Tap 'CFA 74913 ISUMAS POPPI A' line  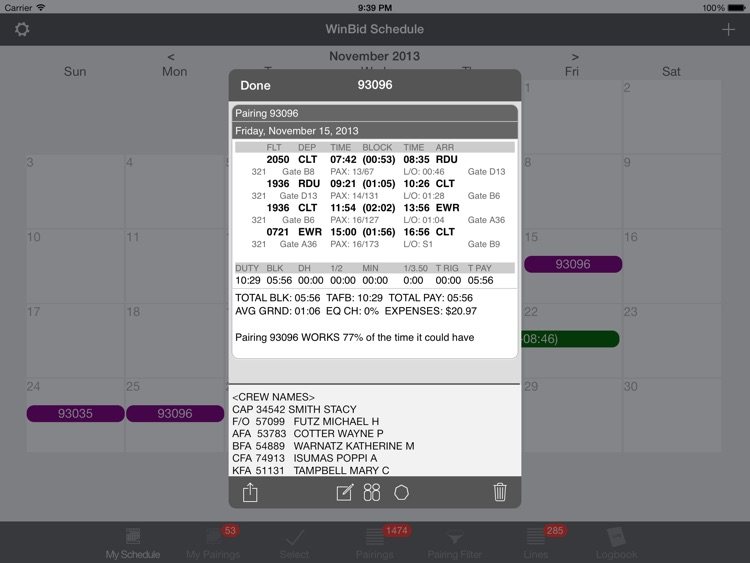[x=305, y=458]
